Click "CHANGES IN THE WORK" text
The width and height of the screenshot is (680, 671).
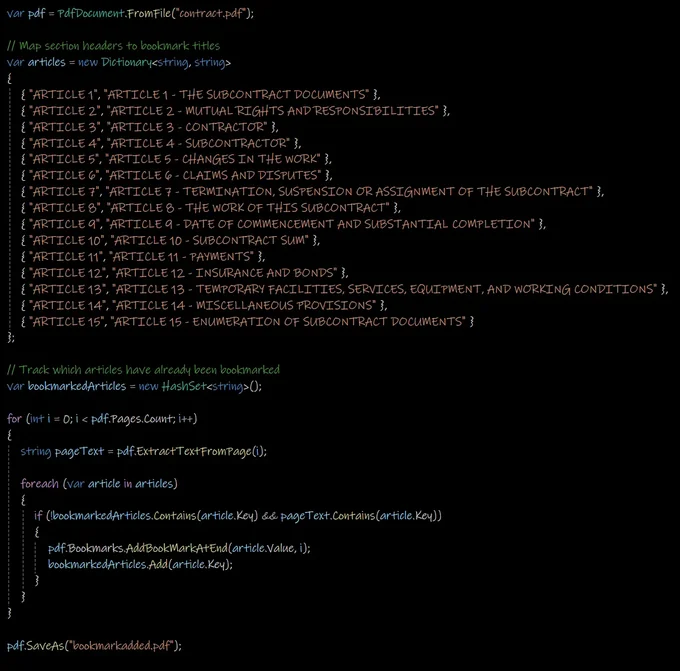(x=250, y=159)
